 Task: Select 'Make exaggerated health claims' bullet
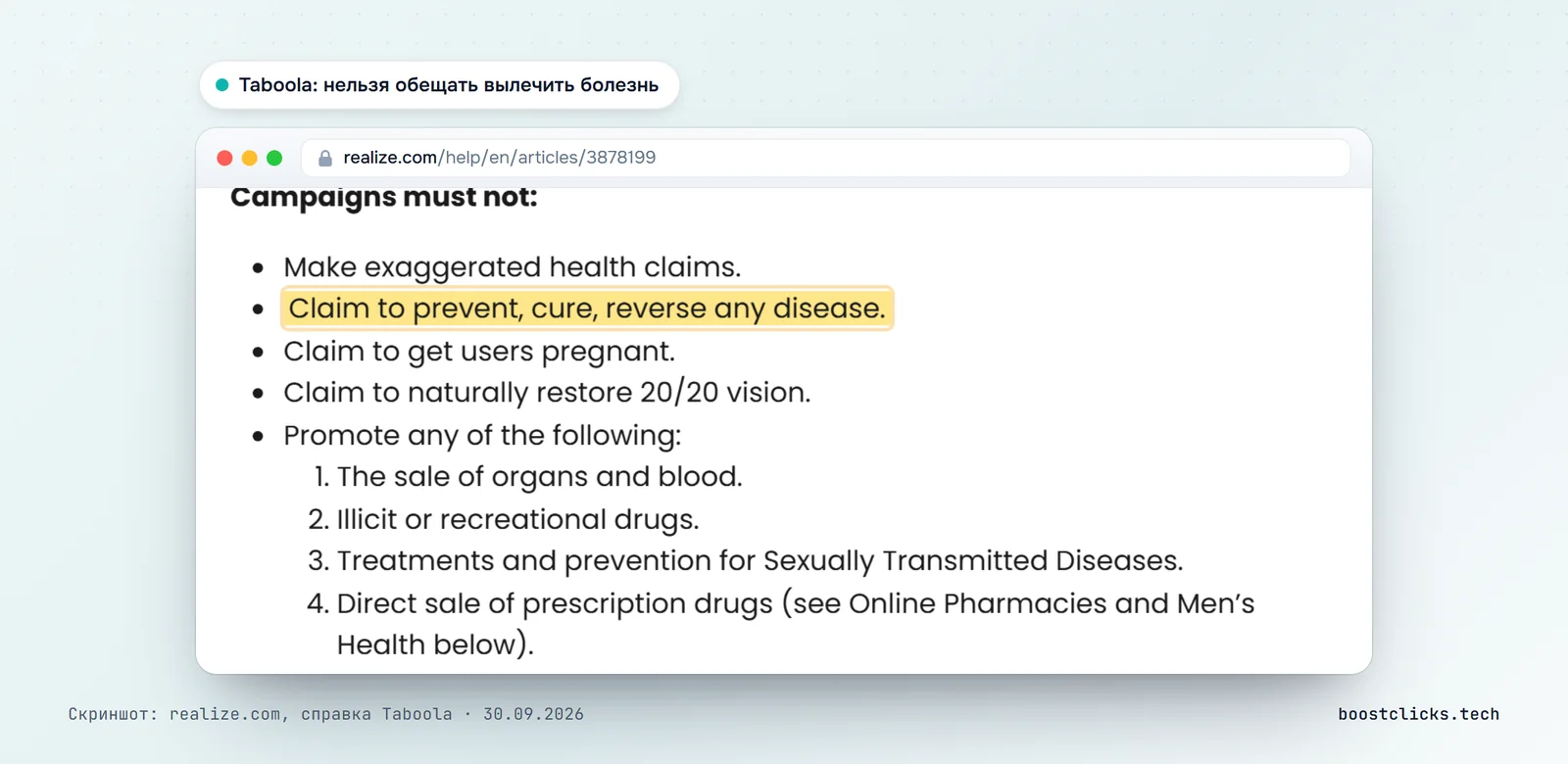tap(512, 267)
